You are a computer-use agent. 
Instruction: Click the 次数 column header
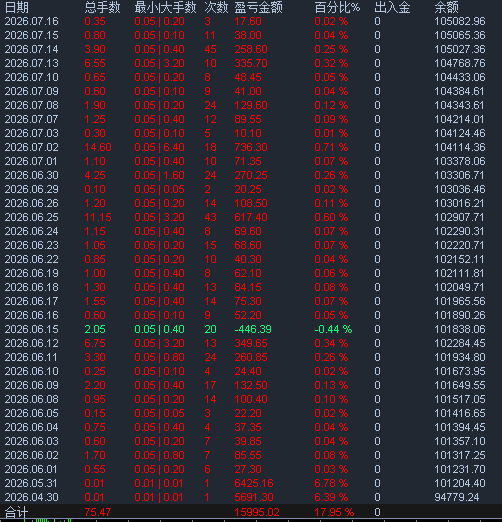pyautogui.click(x=216, y=7)
